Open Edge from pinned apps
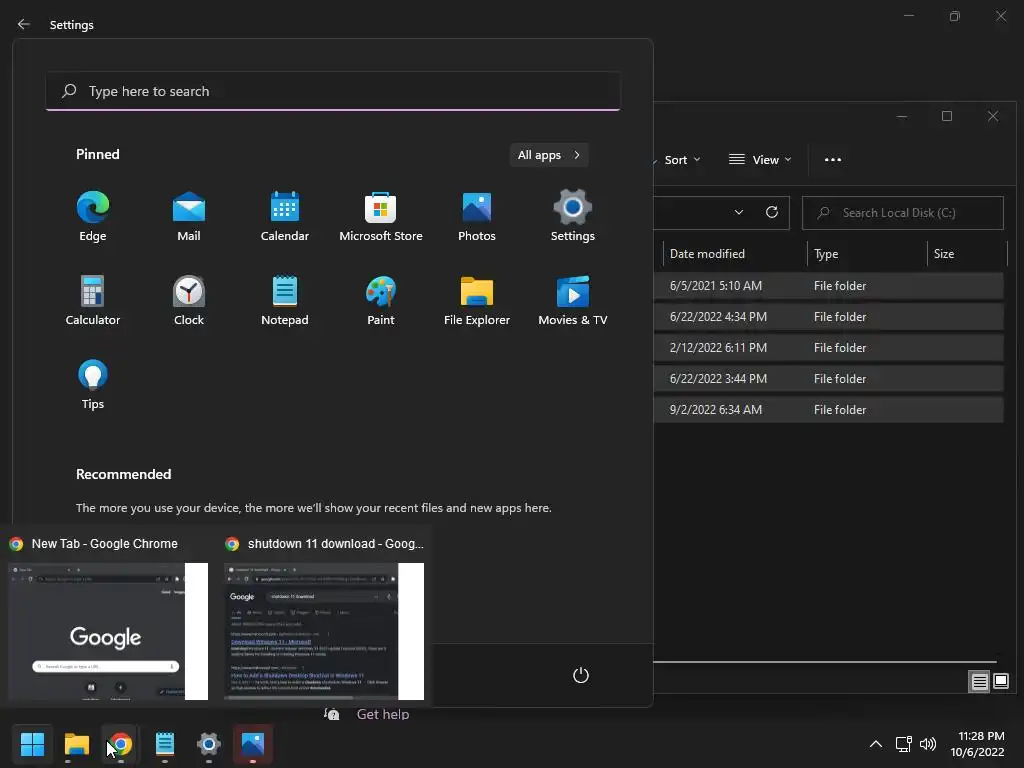The width and height of the screenshot is (1024, 768). (x=93, y=217)
